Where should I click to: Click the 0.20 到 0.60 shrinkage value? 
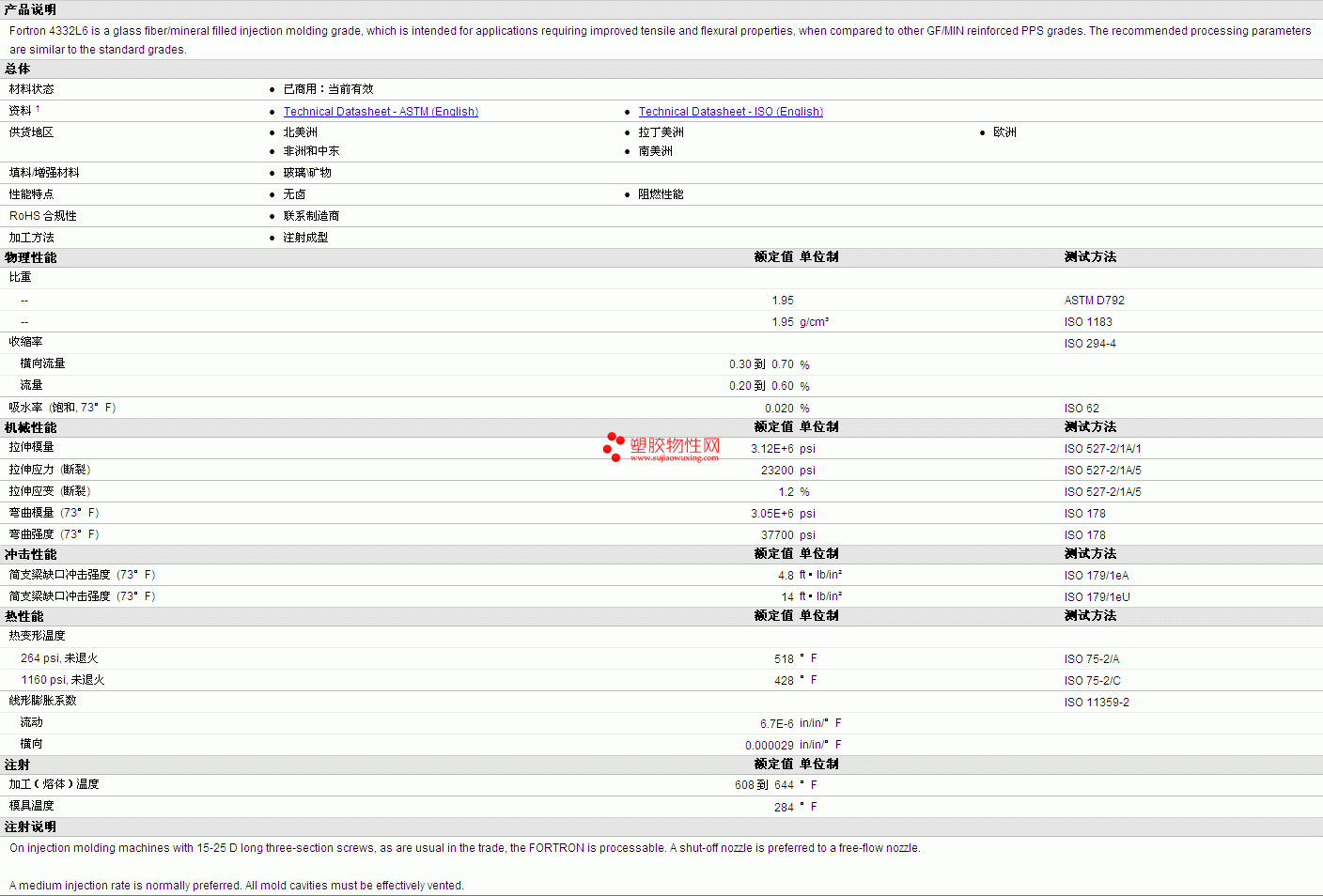pyautogui.click(x=761, y=386)
